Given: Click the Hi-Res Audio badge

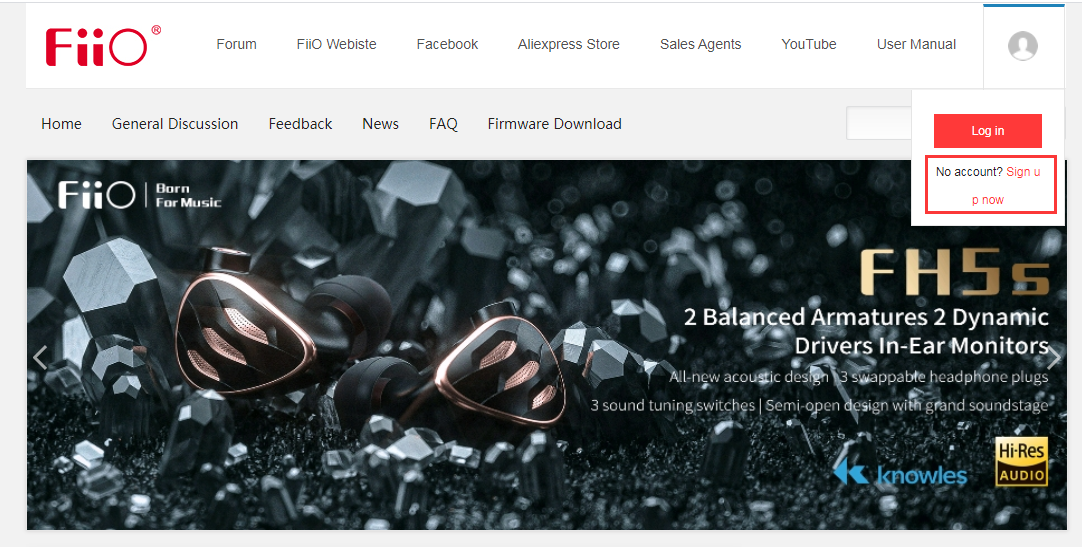Looking at the screenshot, I should 1021,461.
